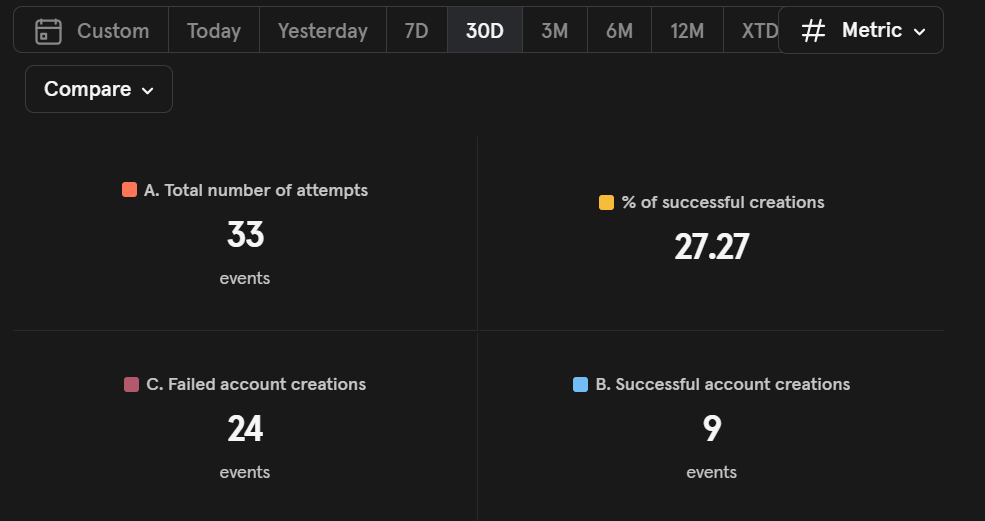Click the pink swatch for Failed account creations

[x=131, y=385]
